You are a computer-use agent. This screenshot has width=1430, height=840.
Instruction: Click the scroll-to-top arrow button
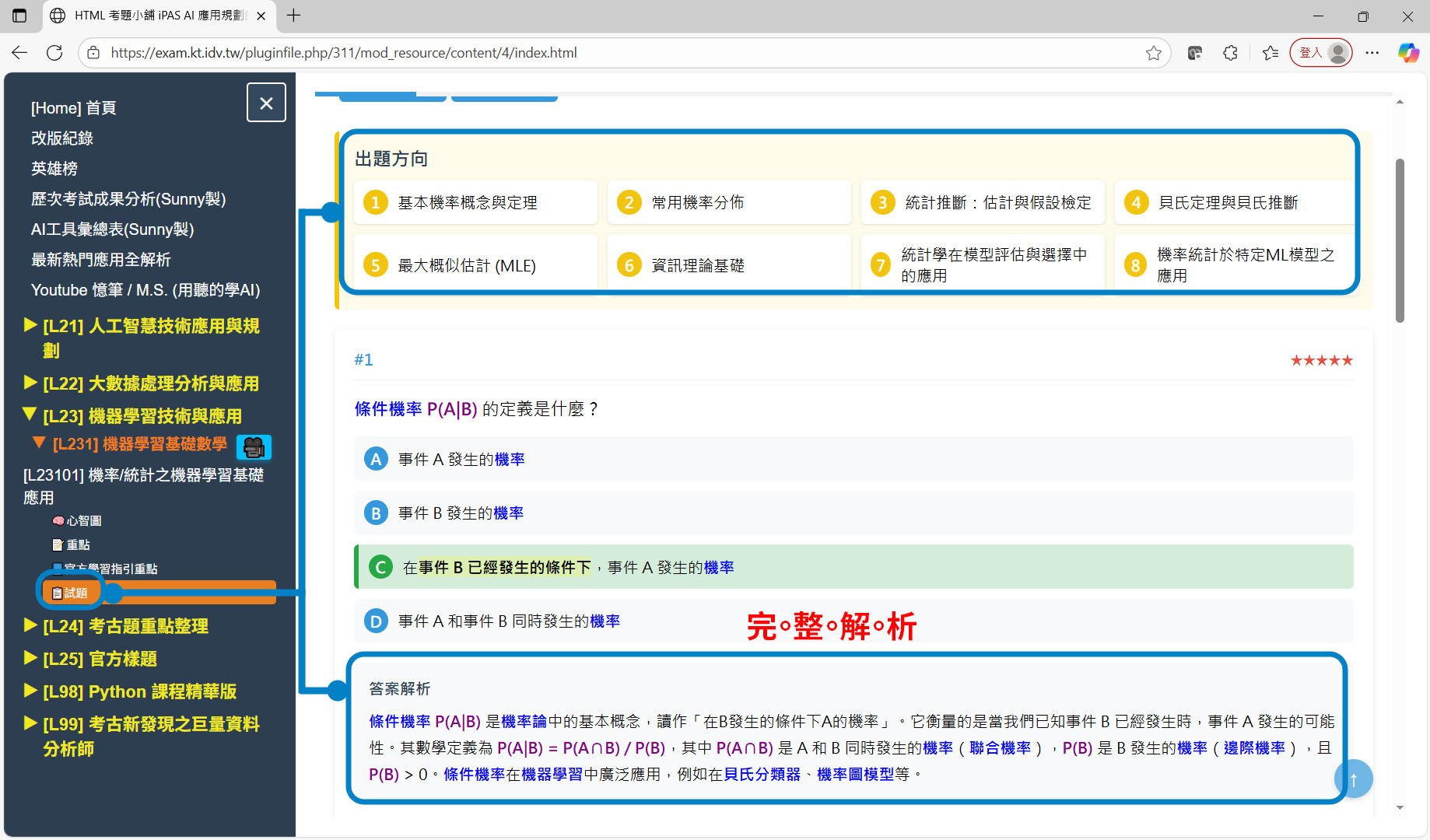1354,779
